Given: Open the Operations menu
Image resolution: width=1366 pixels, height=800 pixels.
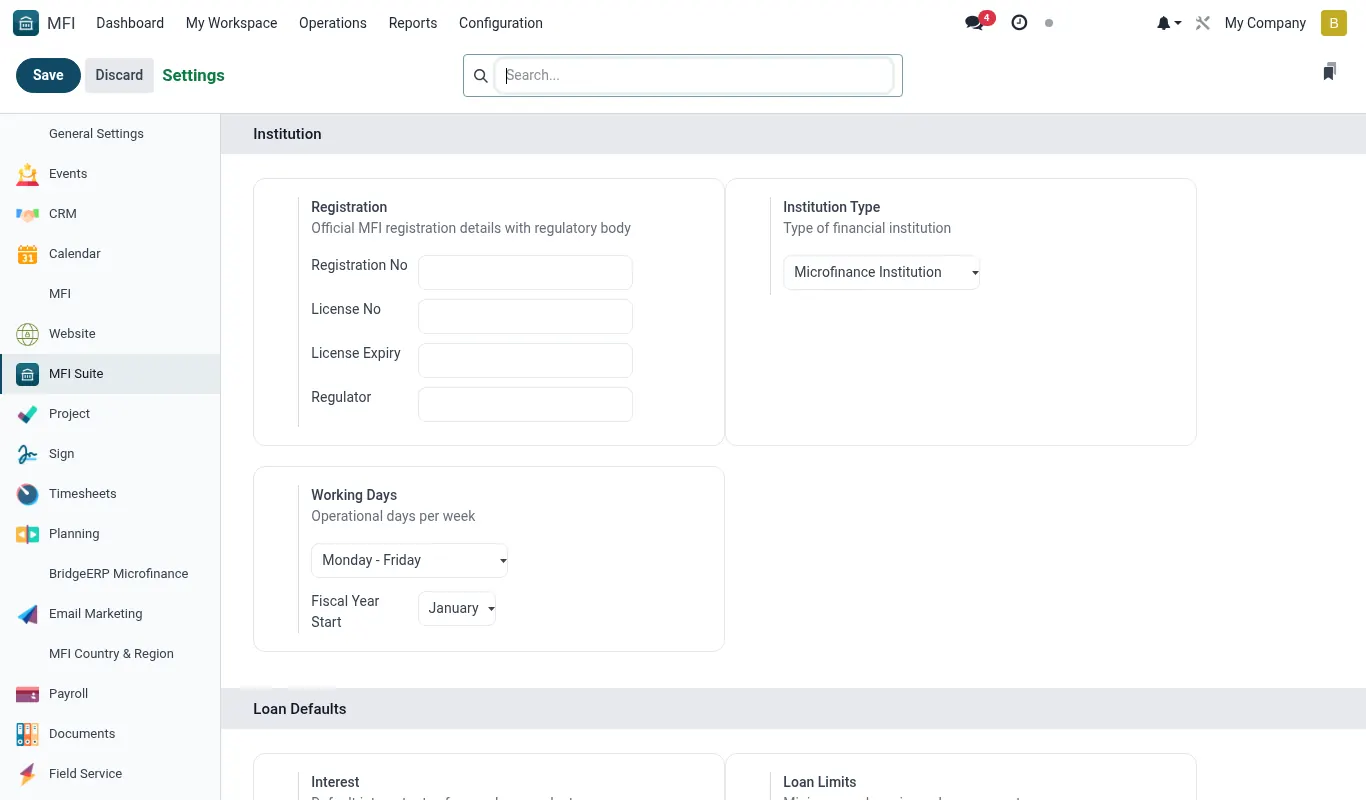Looking at the screenshot, I should click(333, 23).
